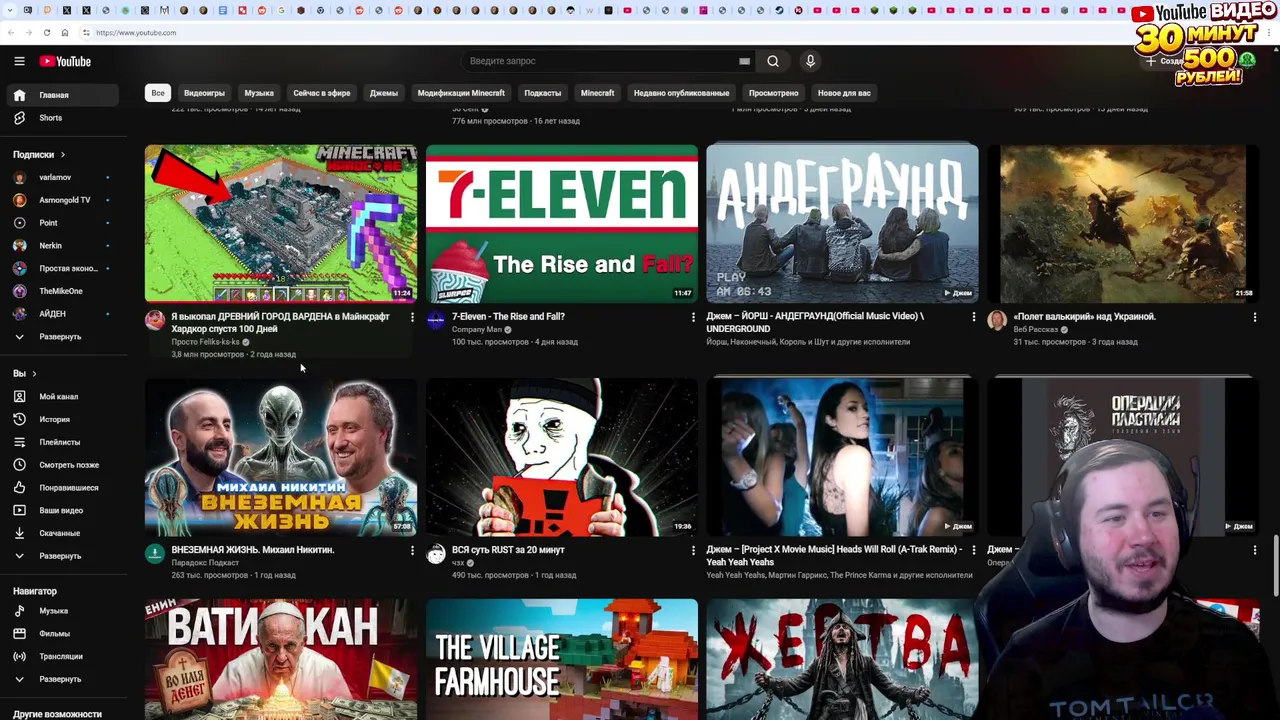Open options menu for Полет валькирий video

(x=1255, y=317)
